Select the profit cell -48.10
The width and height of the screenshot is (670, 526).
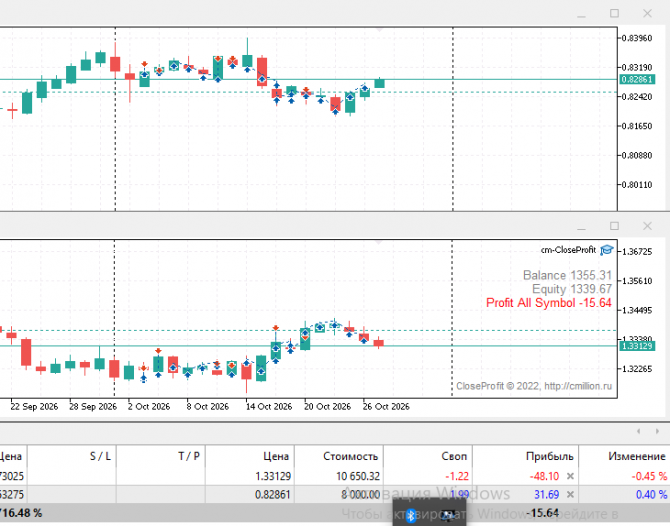(x=544, y=476)
